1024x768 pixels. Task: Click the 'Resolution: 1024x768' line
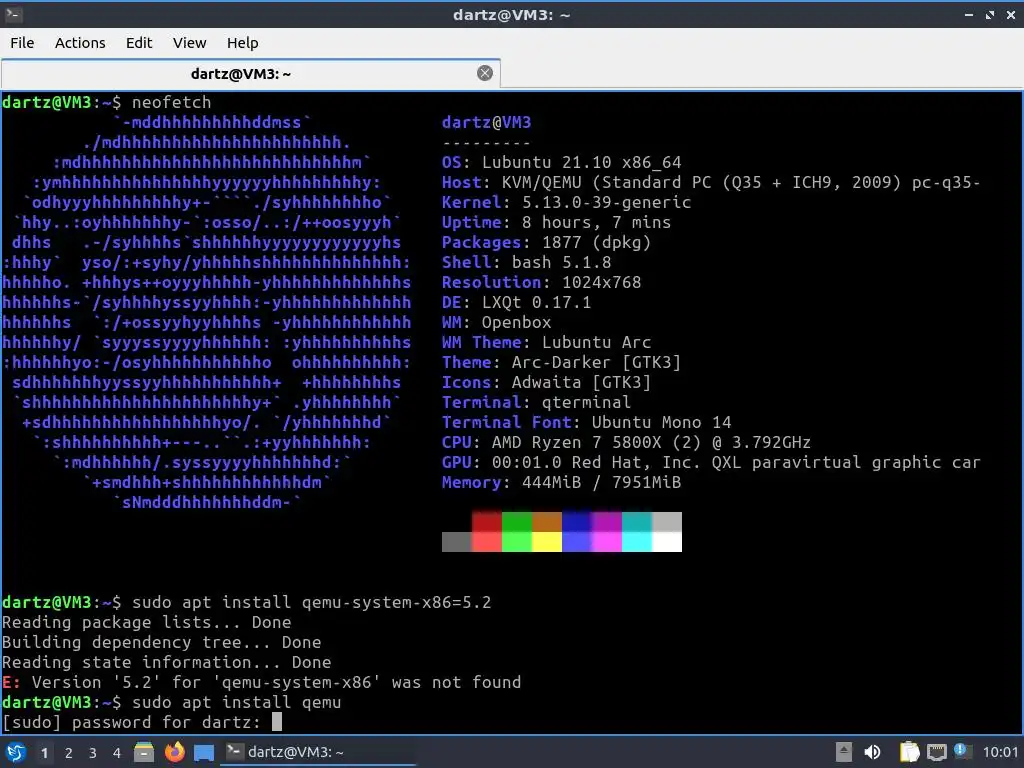click(x=541, y=282)
